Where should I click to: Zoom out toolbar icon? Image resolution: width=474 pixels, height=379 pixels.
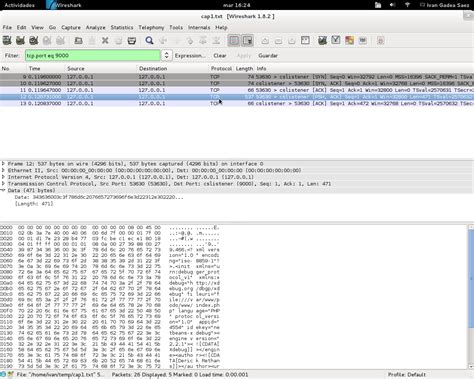[278, 41]
